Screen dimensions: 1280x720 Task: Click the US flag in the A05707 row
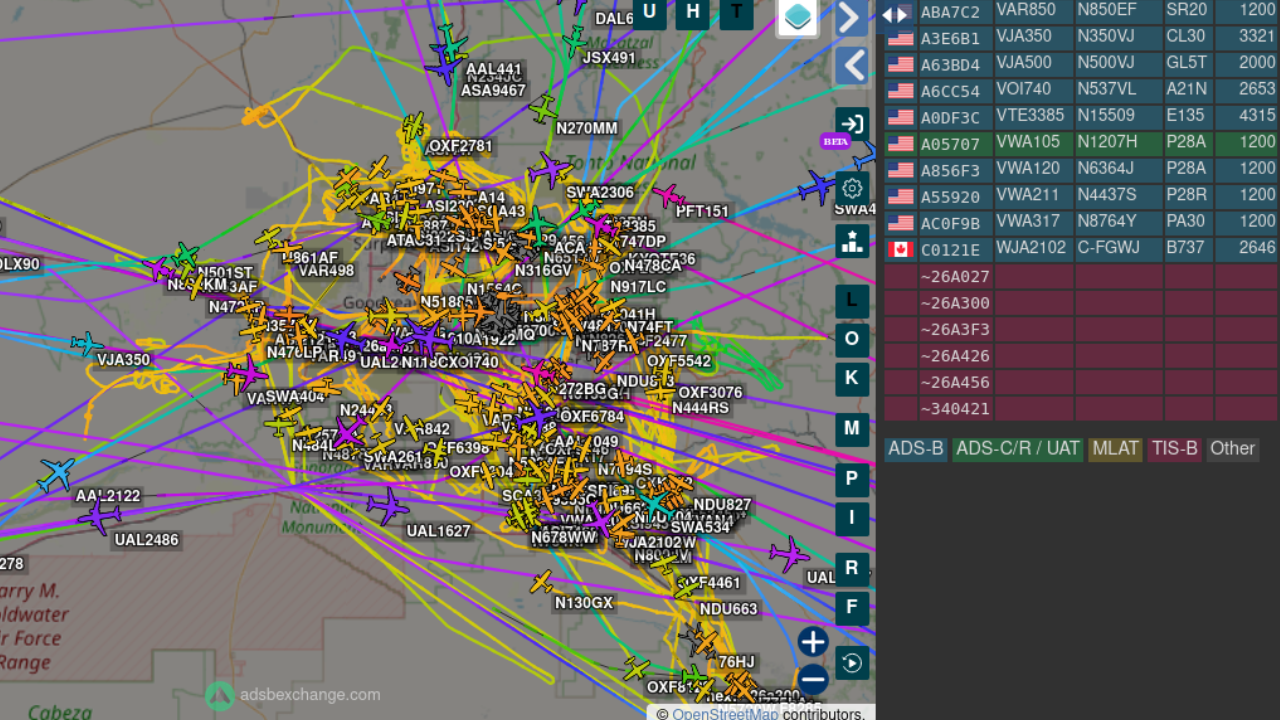click(901, 144)
